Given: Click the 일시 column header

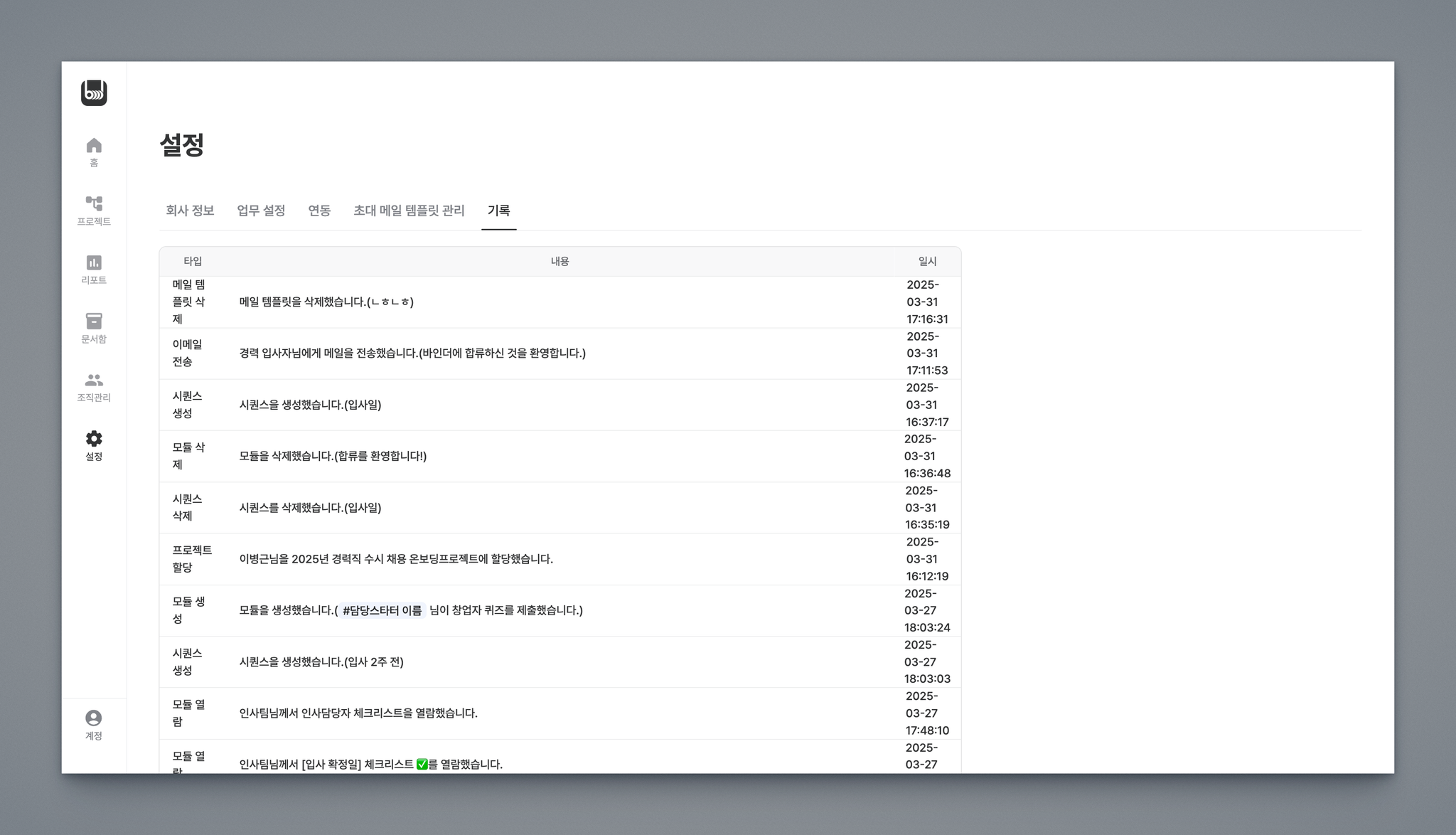Looking at the screenshot, I should pyautogui.click(x=927, y=262).
